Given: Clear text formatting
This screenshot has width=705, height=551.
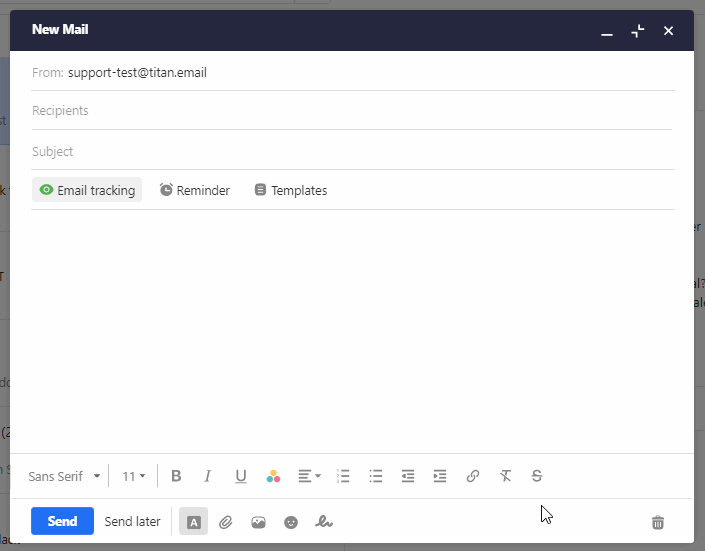Looking at the screenshot, I should (505, 476).
